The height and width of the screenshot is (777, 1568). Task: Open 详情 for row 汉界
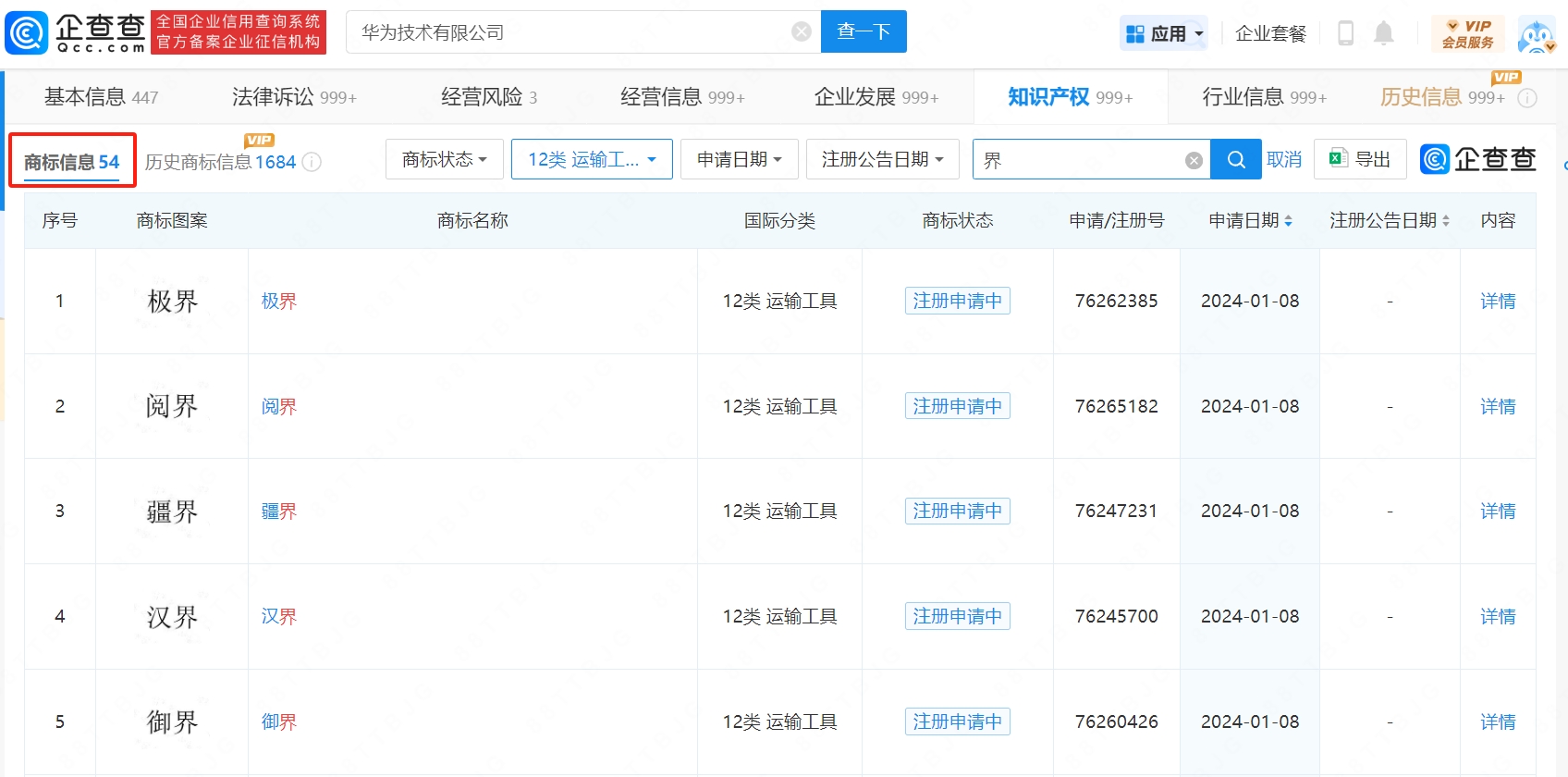click(x=1498, y=616)
